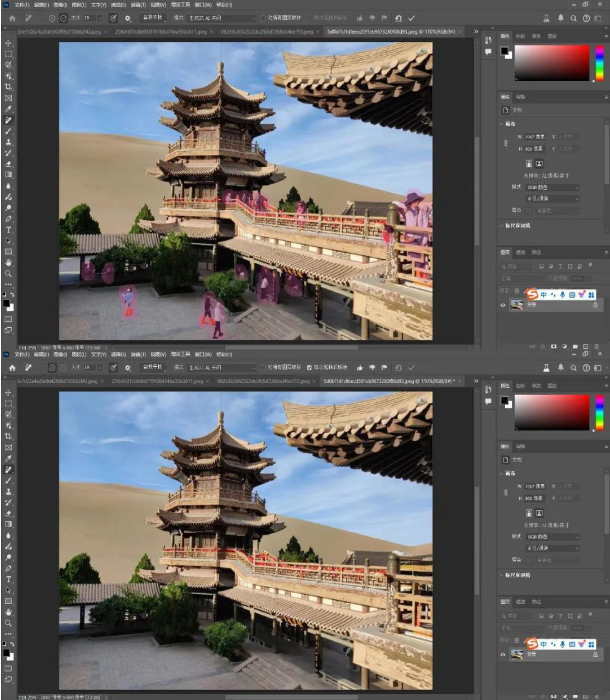The height and width of the screenshot is (700, 610).
Task: Click portrait orientation button in upper Properties panel
Action: pos(529,162)
